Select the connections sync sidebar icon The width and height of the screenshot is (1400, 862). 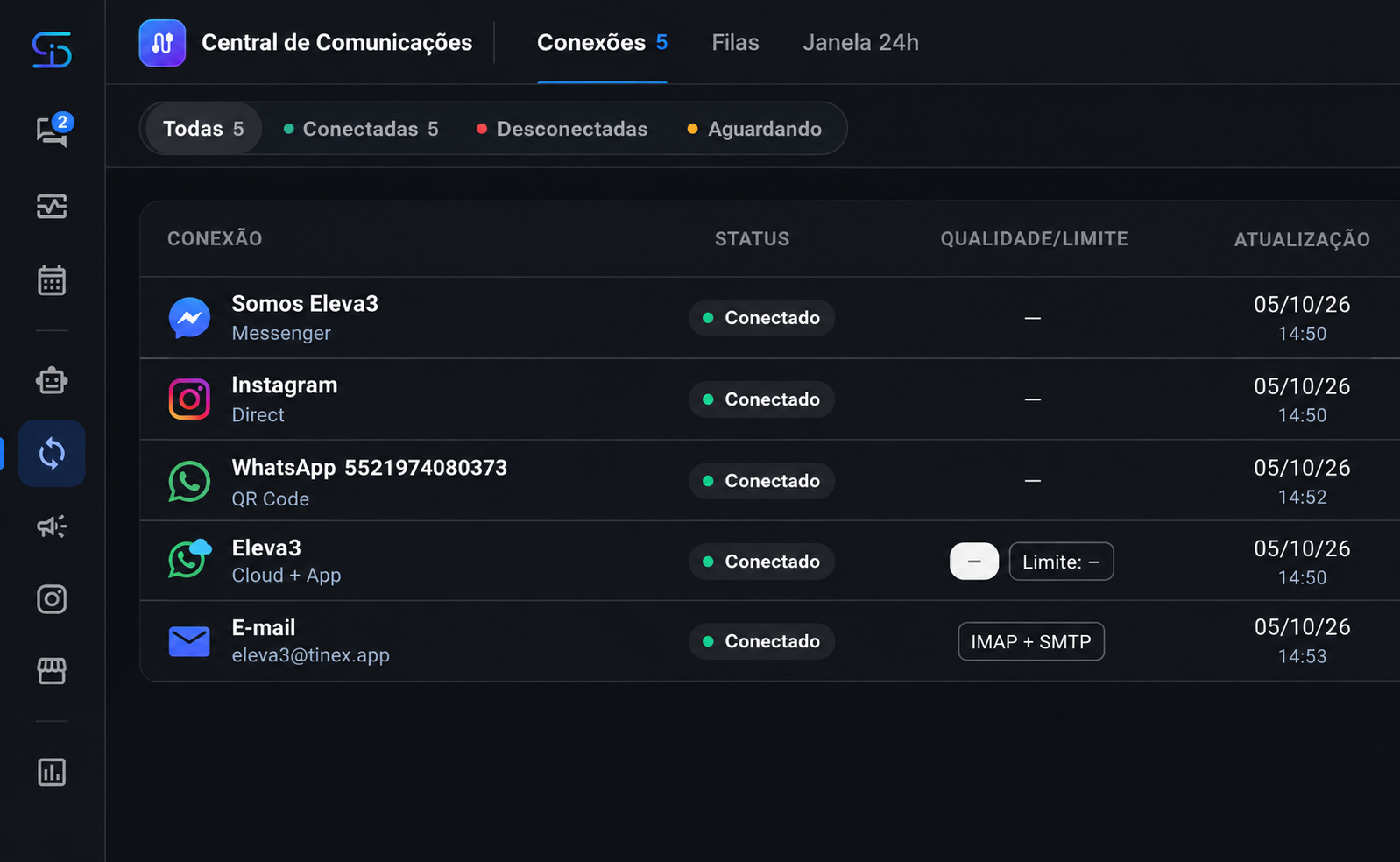pos(52,454)
